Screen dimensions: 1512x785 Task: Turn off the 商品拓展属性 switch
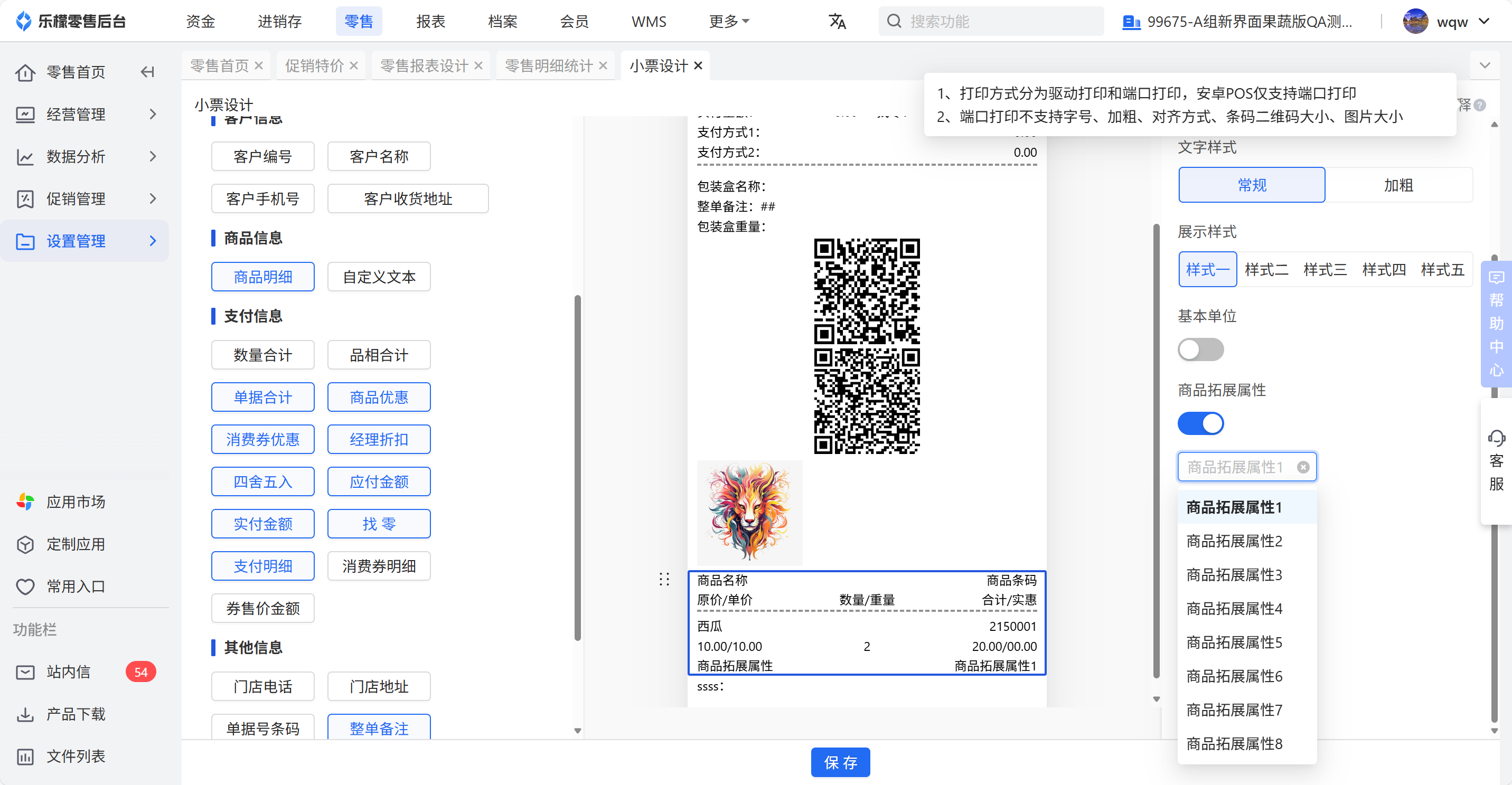click(x=1200, y=423)
